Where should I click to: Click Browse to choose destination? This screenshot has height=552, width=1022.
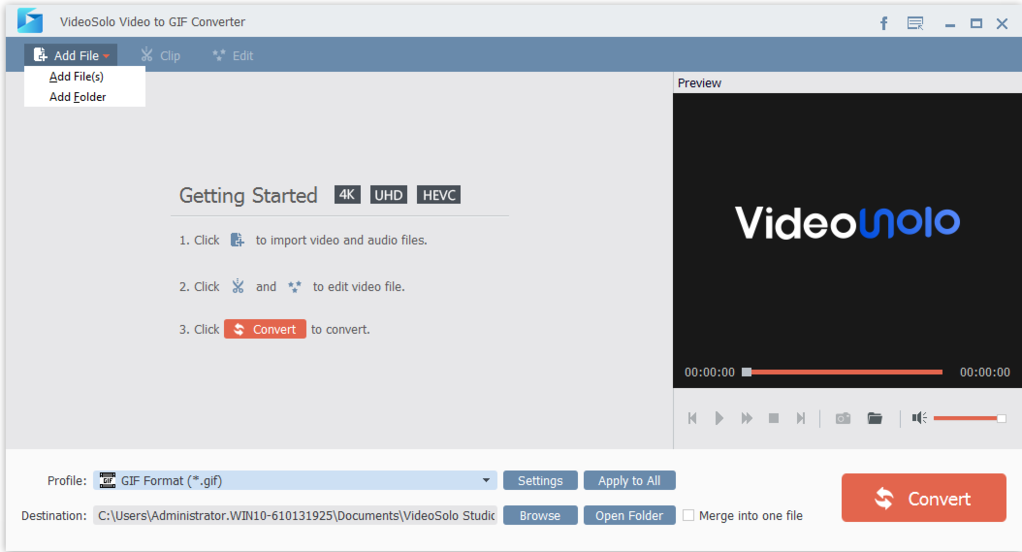[x=540, y=516]
